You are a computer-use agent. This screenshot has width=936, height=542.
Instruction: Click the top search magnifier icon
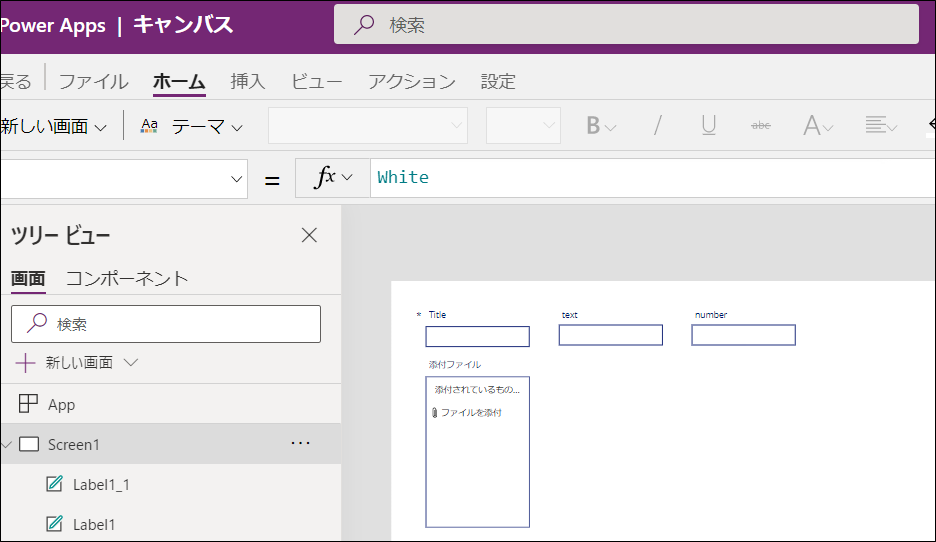point(364,25)
